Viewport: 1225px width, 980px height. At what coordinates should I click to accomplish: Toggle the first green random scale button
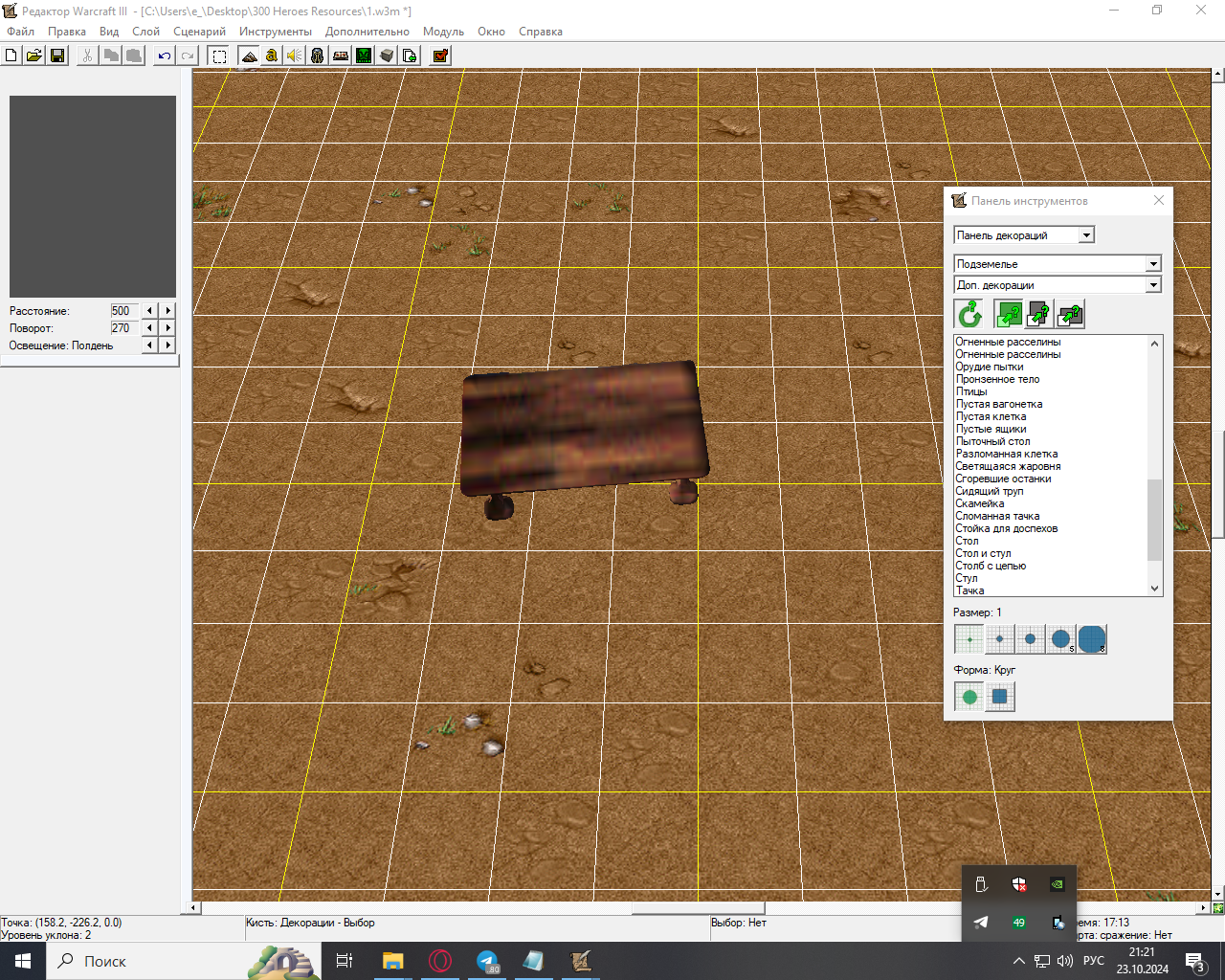[x=1009, y=314]
